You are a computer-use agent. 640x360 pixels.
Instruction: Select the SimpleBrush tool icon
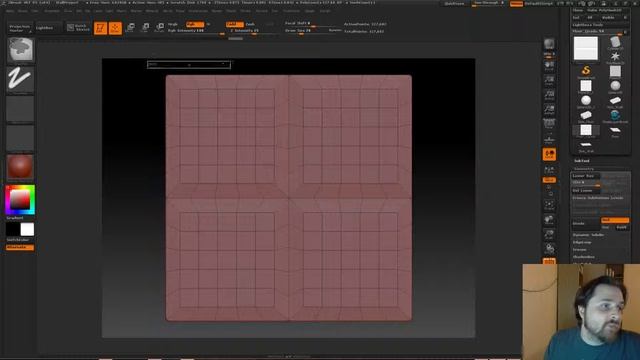tap(586, 71)
